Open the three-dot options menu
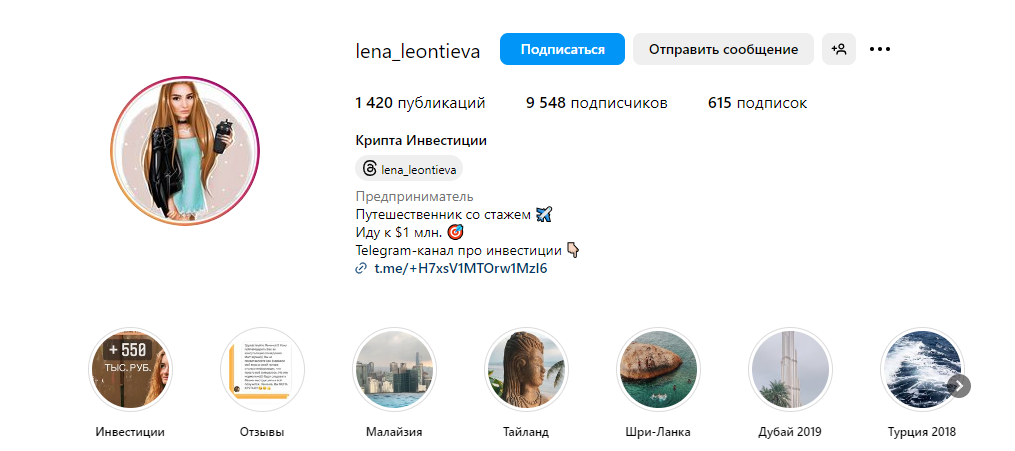This screenshot has height=451, width=1015. pyautogui.click(x=880, y=49)
